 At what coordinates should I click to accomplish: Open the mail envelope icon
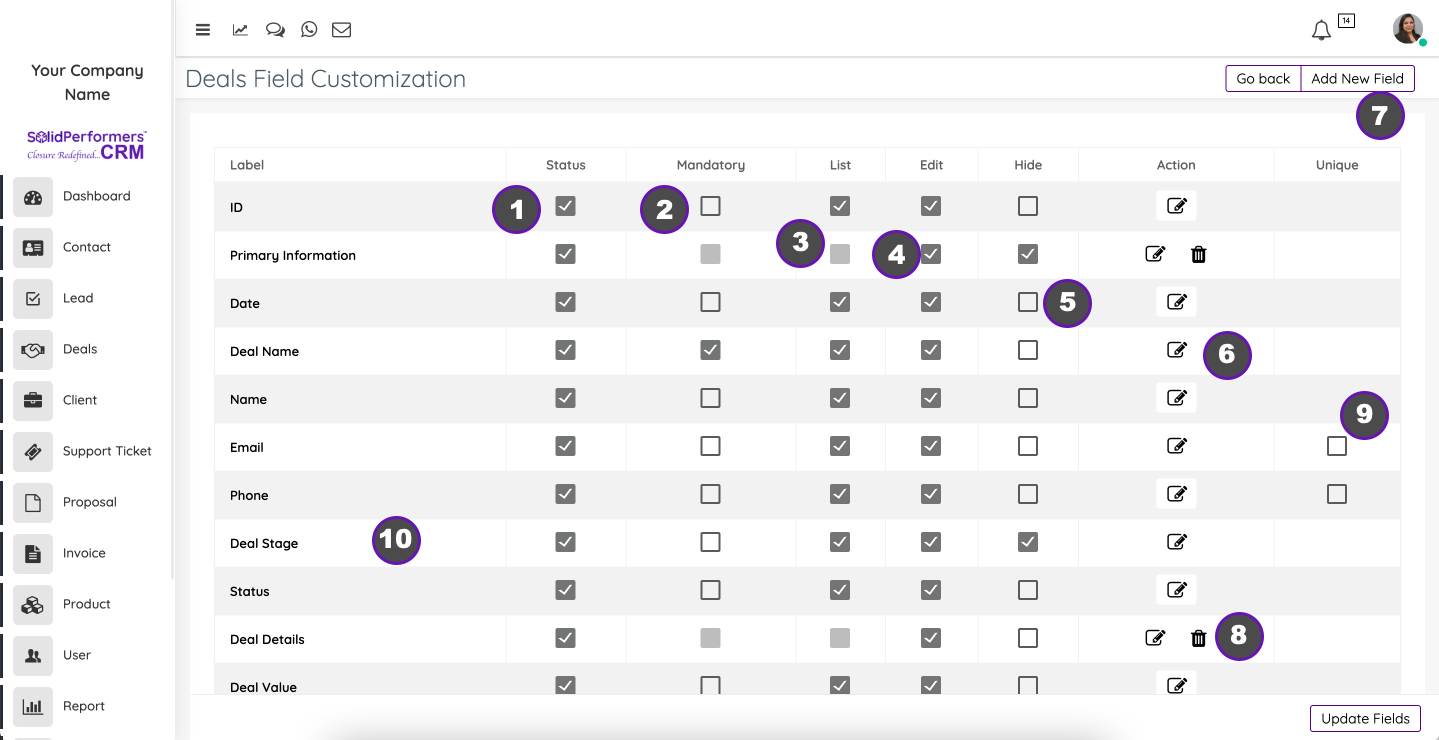pyautogui.click(x=341, y=30)
